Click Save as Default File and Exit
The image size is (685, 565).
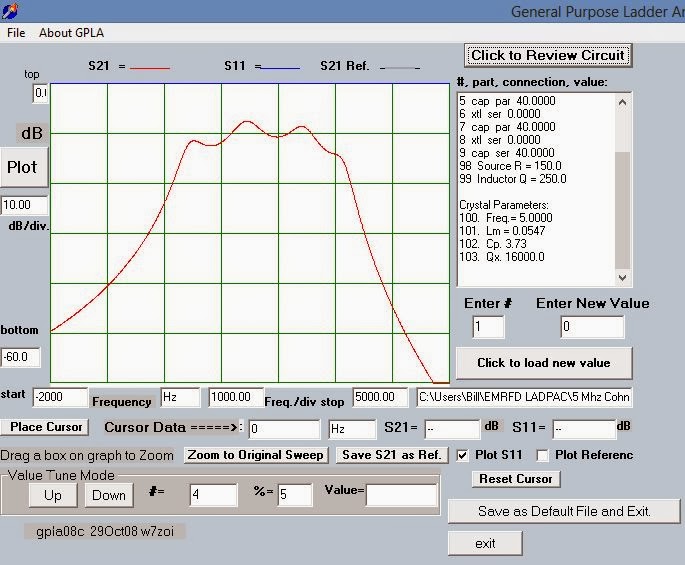click(x=564, y=511)
